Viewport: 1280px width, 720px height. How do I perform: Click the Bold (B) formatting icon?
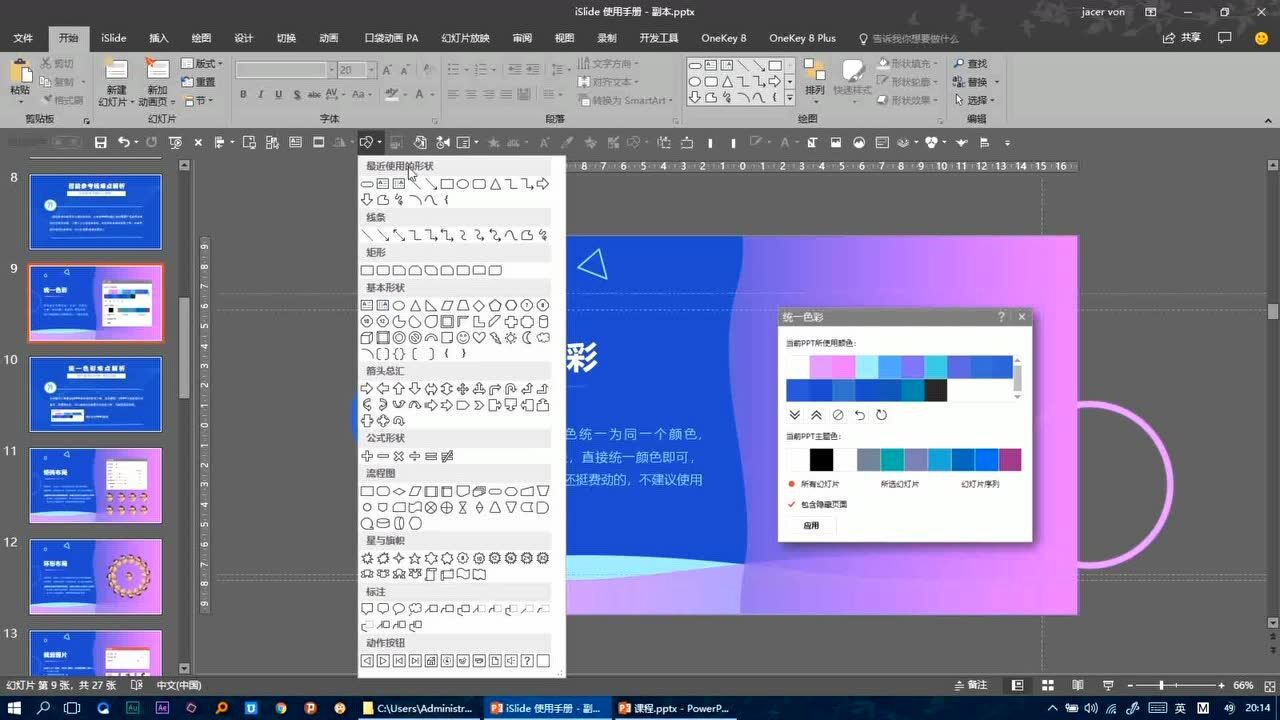(243, 95)
